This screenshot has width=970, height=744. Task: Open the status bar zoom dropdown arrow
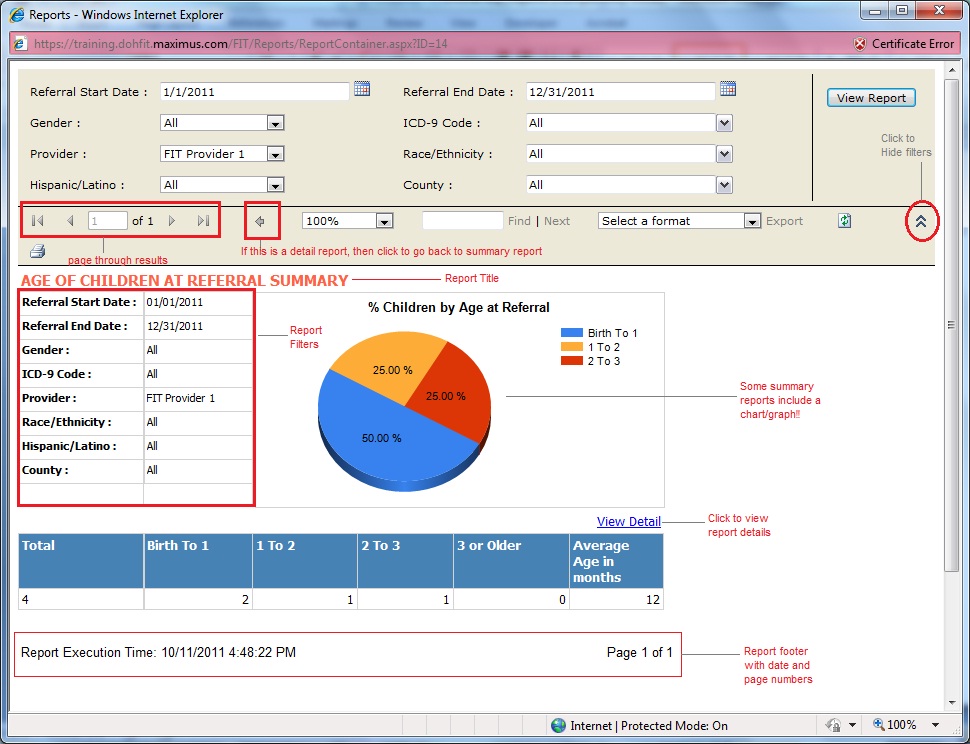(x=935, y=725)
